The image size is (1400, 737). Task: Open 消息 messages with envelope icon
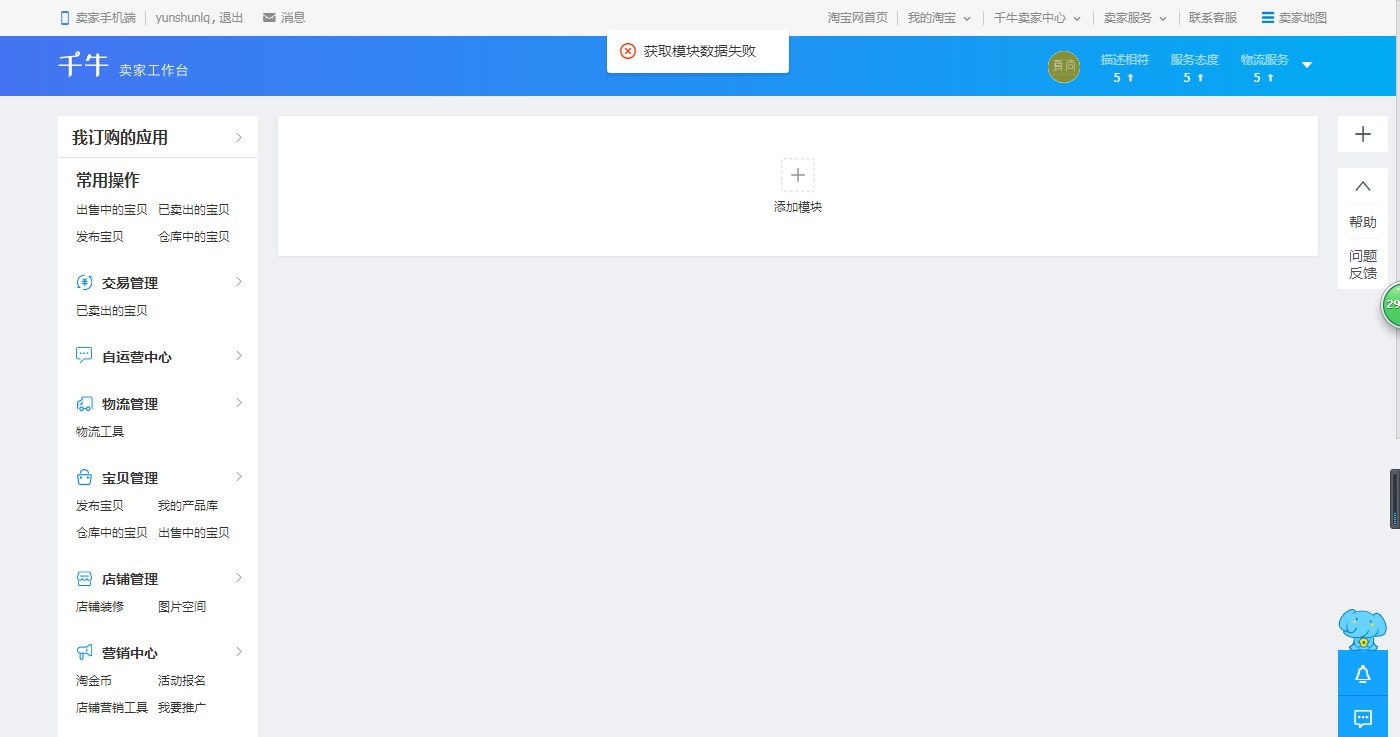[x=284, y=18]
